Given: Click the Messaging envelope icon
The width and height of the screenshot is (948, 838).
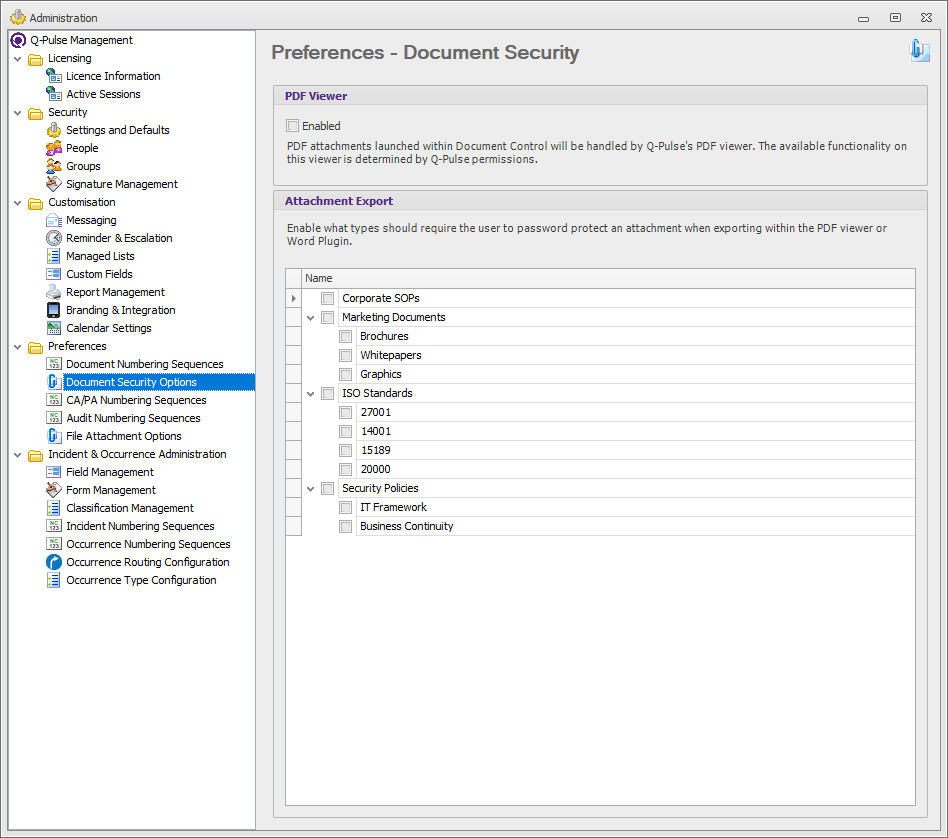Looking at the screenshot, I should point(54,220).
